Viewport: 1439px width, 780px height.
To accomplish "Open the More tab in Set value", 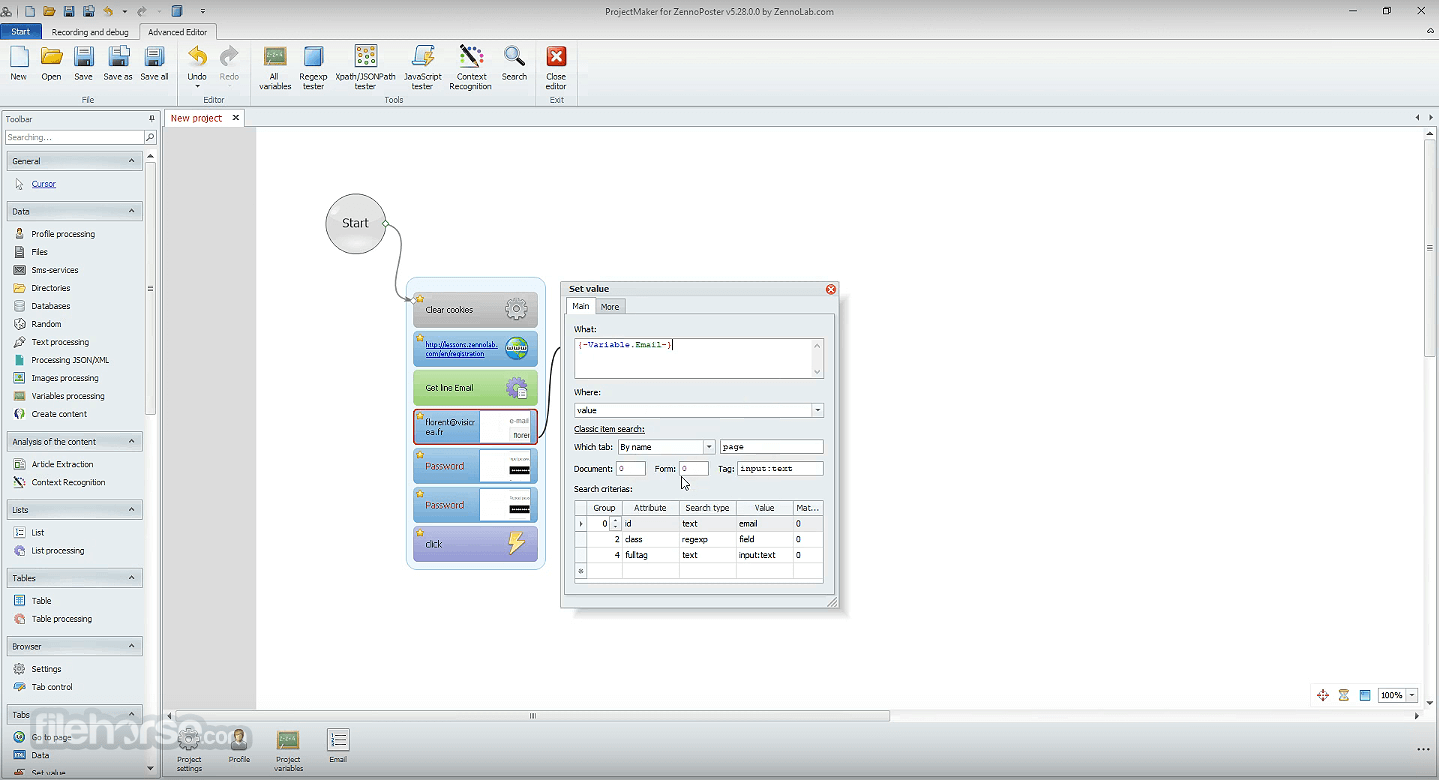I will click(610, 307).
